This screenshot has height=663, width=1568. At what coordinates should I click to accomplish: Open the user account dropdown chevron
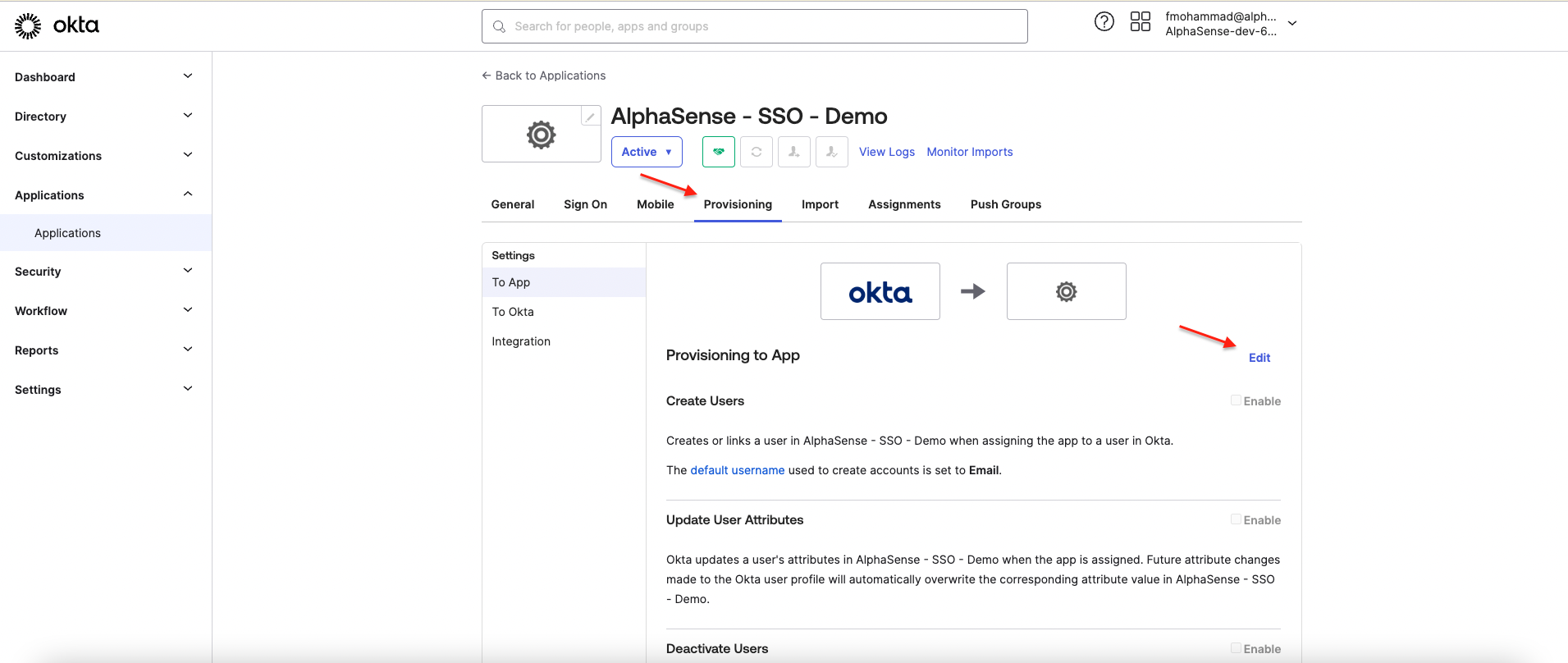[x=1292, y=24]
